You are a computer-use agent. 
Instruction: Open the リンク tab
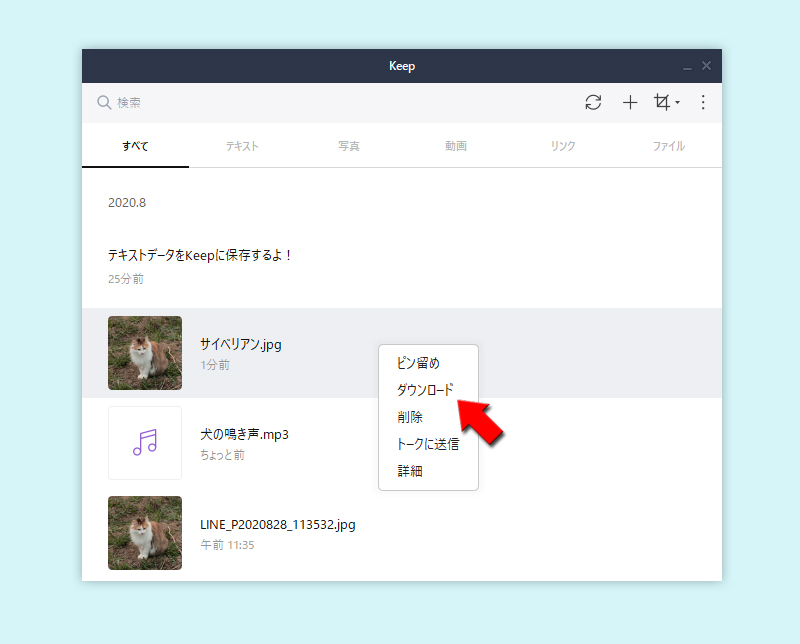coord(562,145)
